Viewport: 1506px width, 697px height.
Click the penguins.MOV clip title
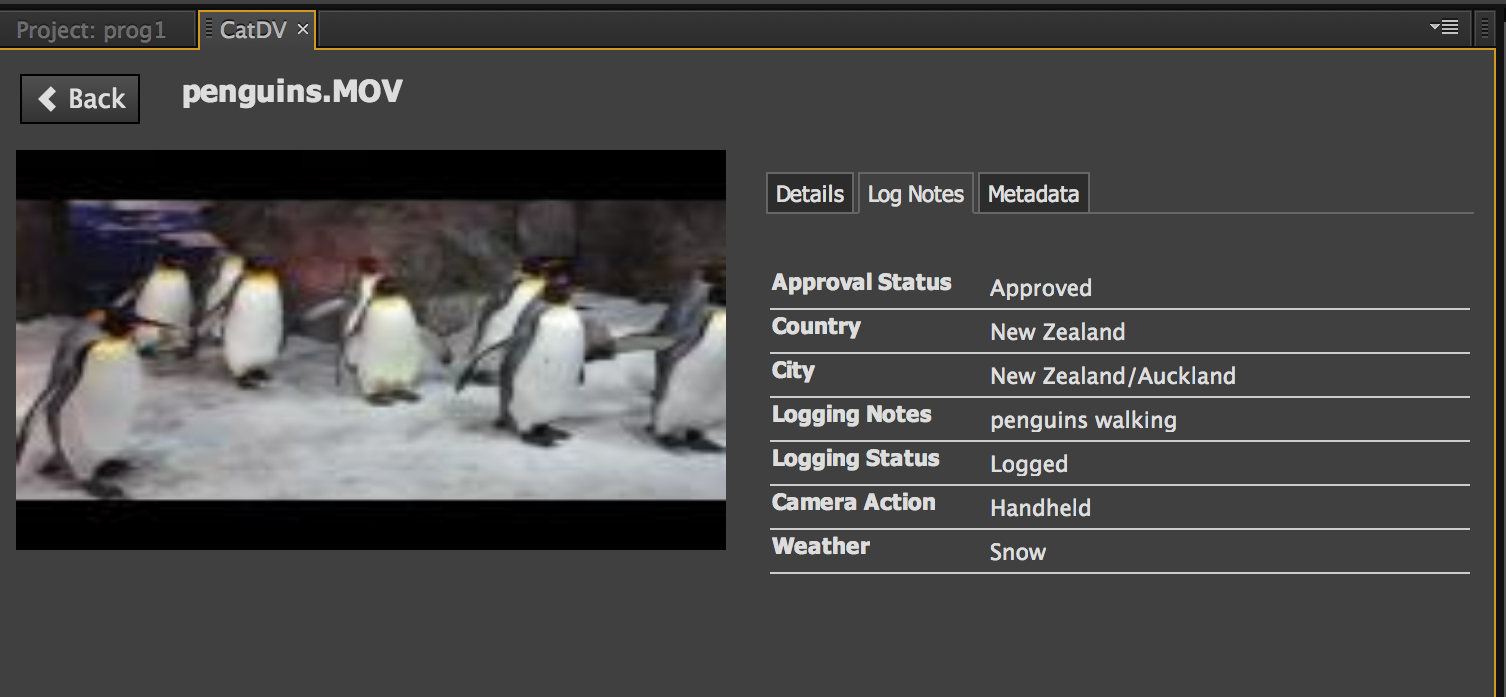point(292,92)
